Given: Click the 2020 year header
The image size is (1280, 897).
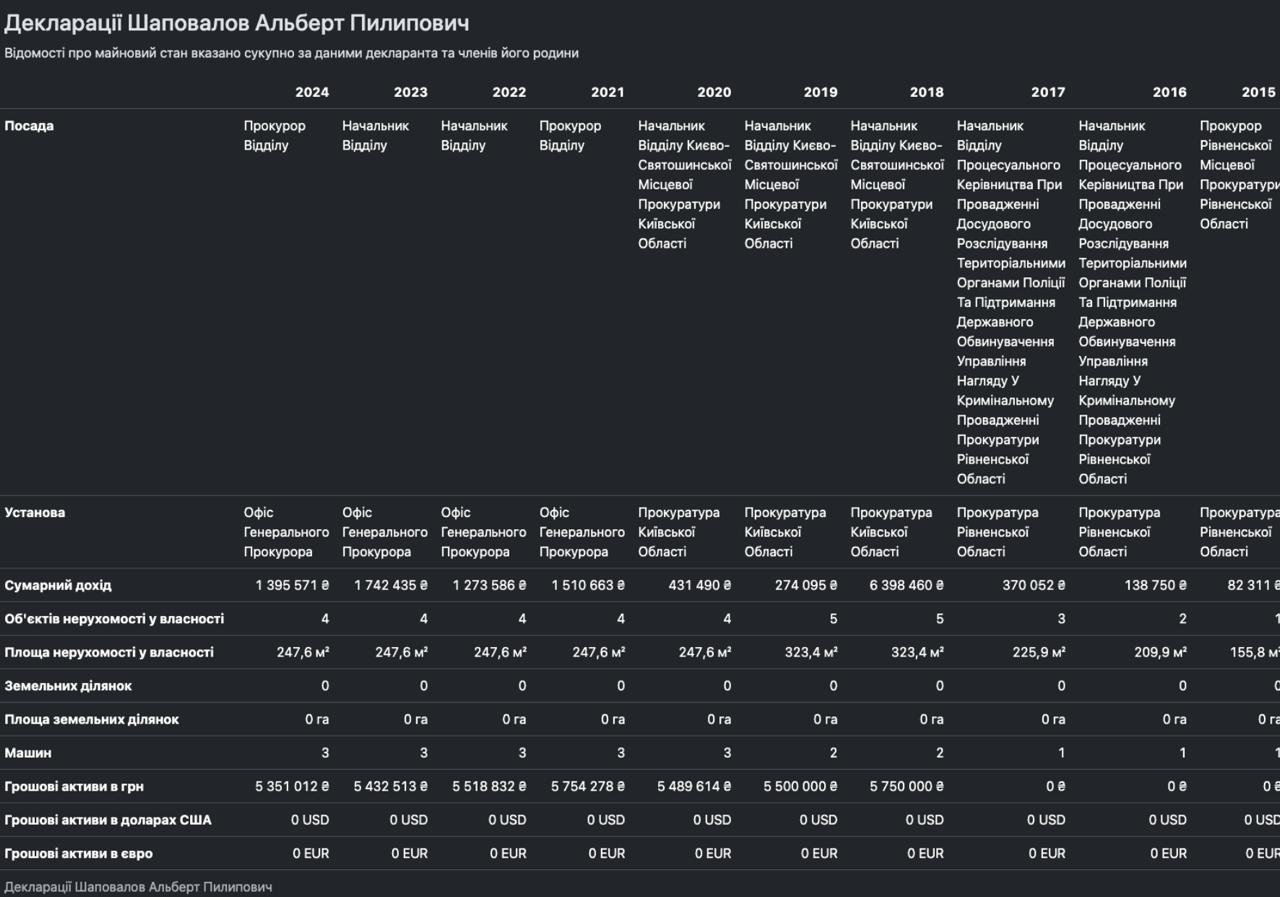Looking at the screenshot, I should (714, 92).
